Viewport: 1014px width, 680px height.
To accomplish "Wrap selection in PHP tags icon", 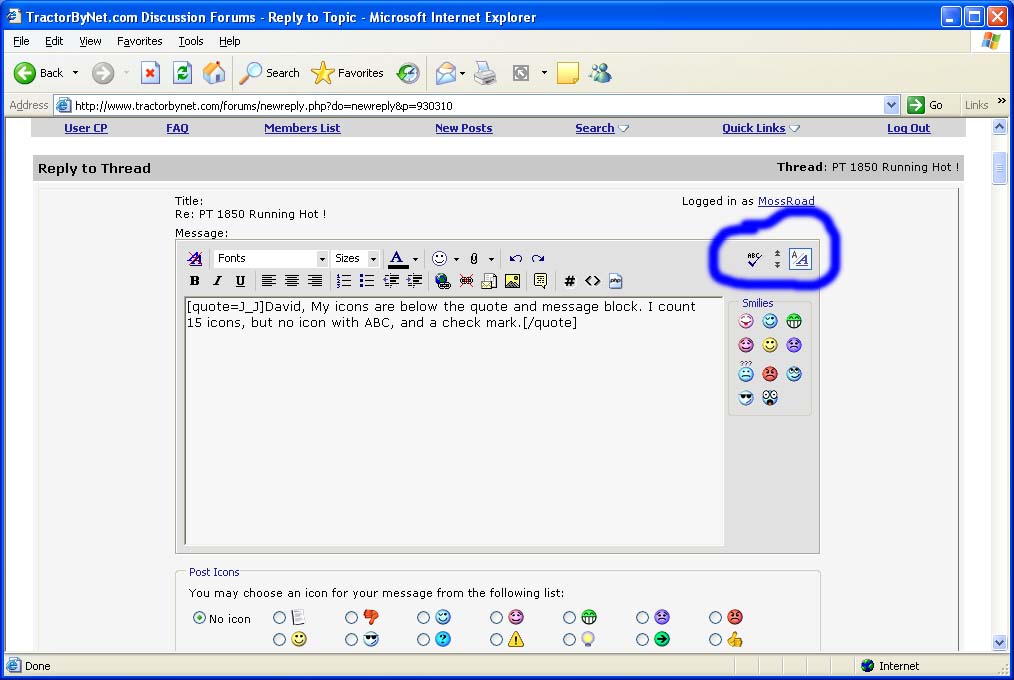I will point(616,281).
